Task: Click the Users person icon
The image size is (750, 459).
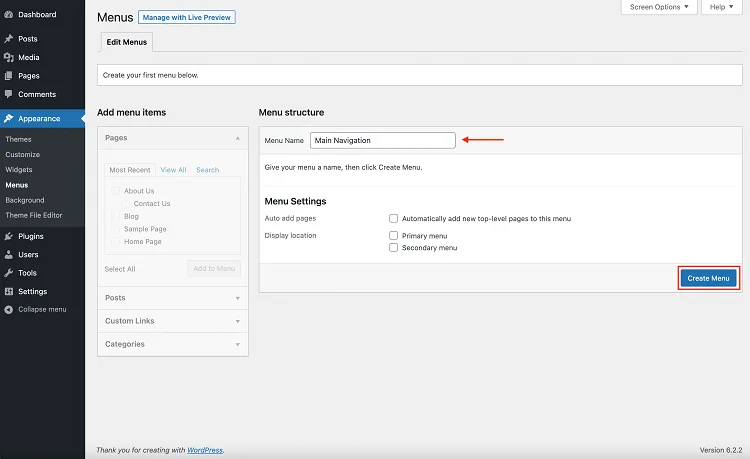Action: click(x=8, y=254)
